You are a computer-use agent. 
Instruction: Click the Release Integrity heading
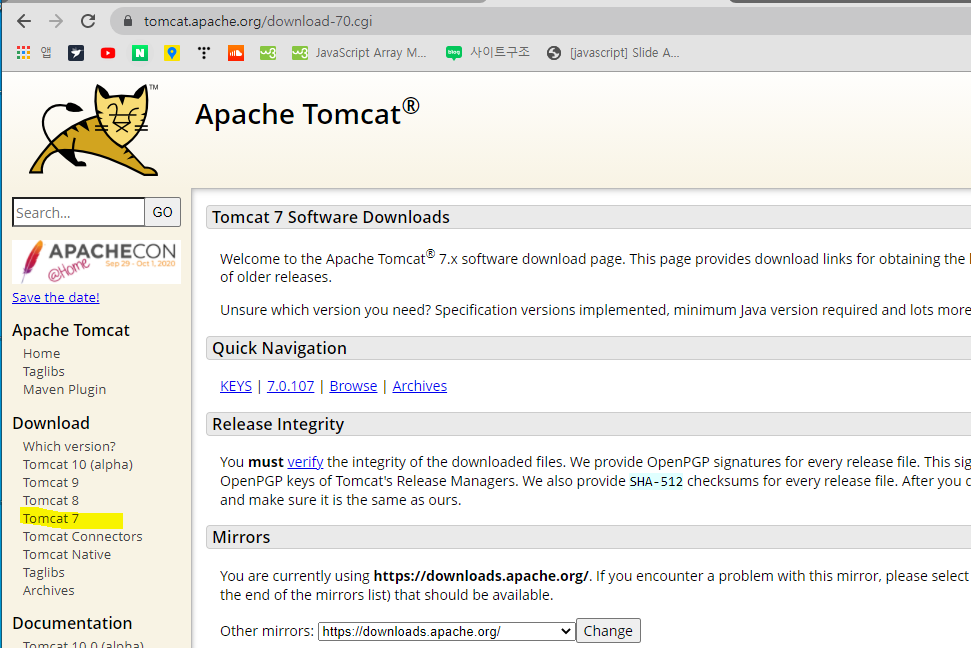coord(278,424)
